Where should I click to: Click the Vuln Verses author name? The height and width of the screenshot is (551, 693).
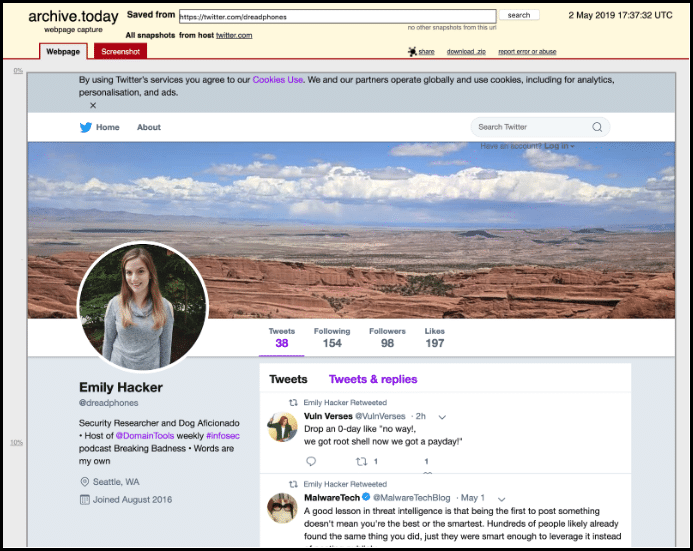[x=328, y=416]
